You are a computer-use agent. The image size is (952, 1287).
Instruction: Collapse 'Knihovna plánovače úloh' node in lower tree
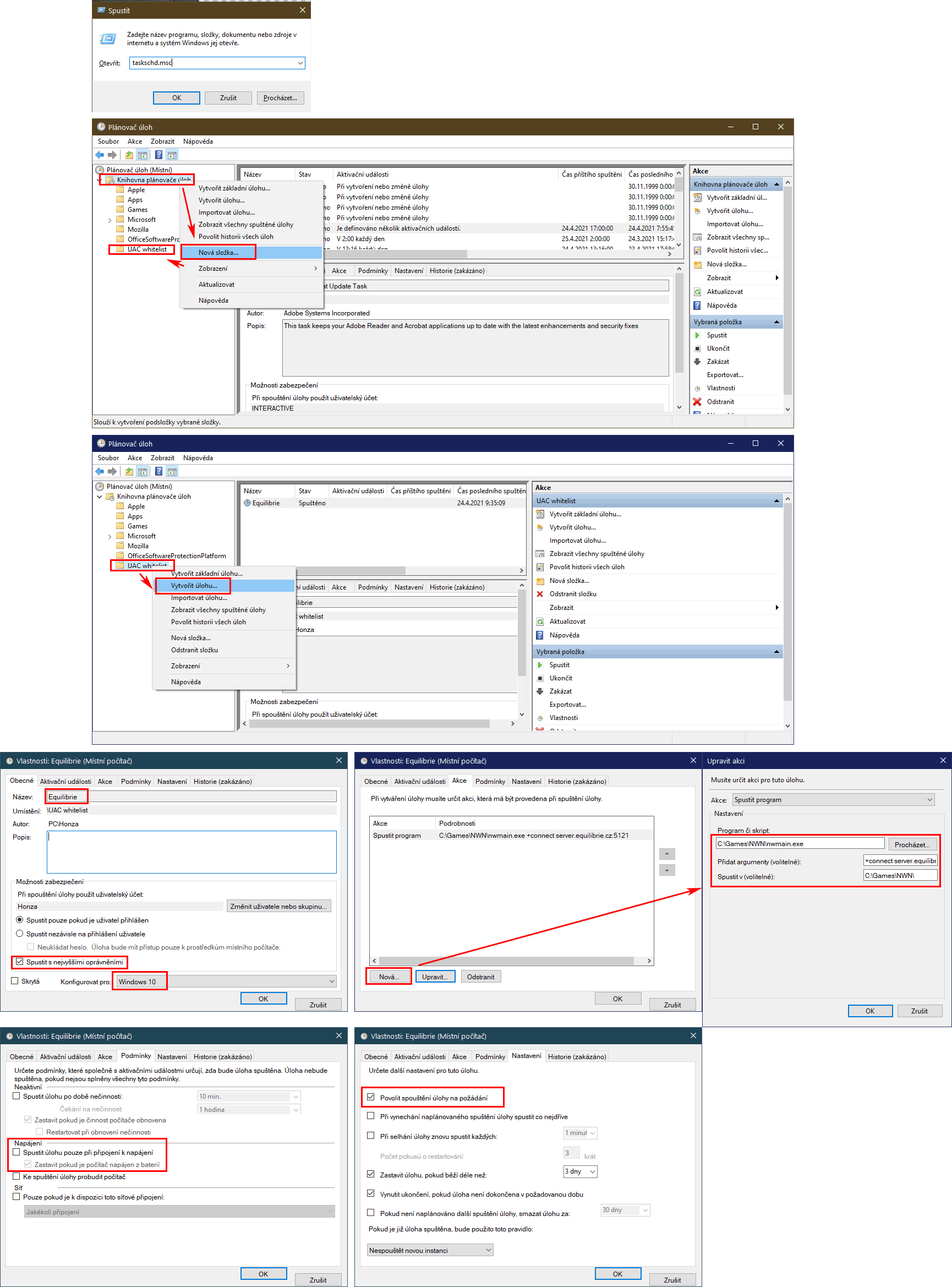(x=99, y=497)
